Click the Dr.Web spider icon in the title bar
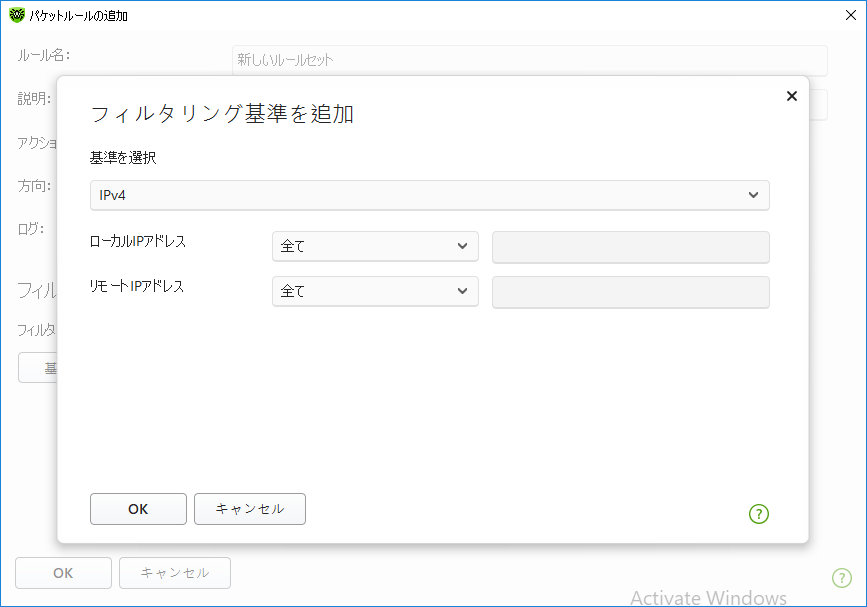 point(17,15)
